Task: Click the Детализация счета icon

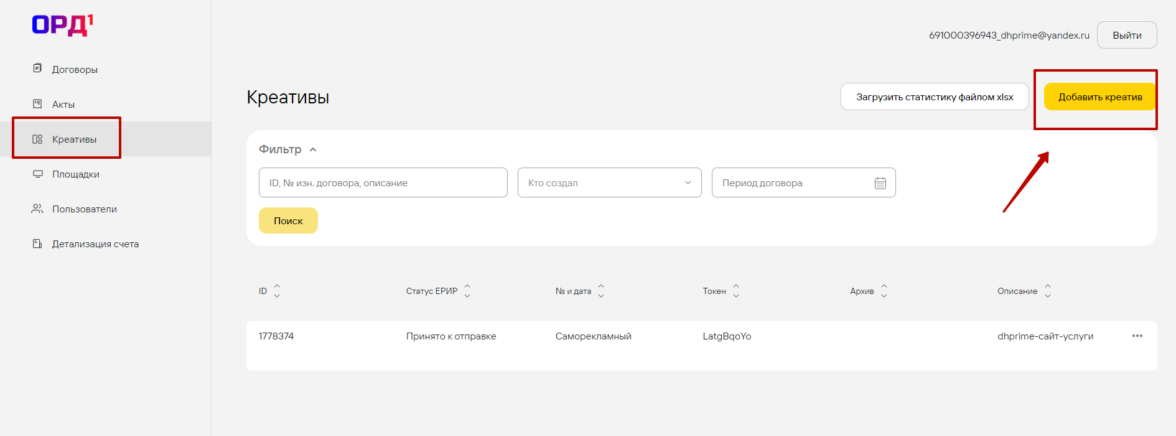Action: [38, 244]
